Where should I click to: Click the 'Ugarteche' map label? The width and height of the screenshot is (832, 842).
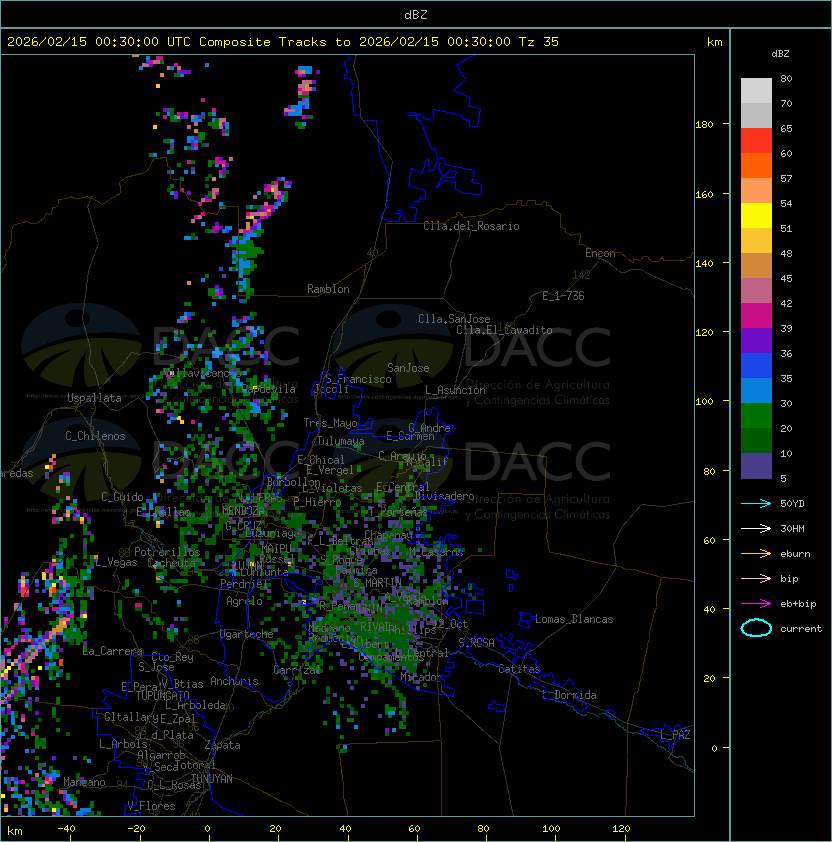click(x=247, y=634)
